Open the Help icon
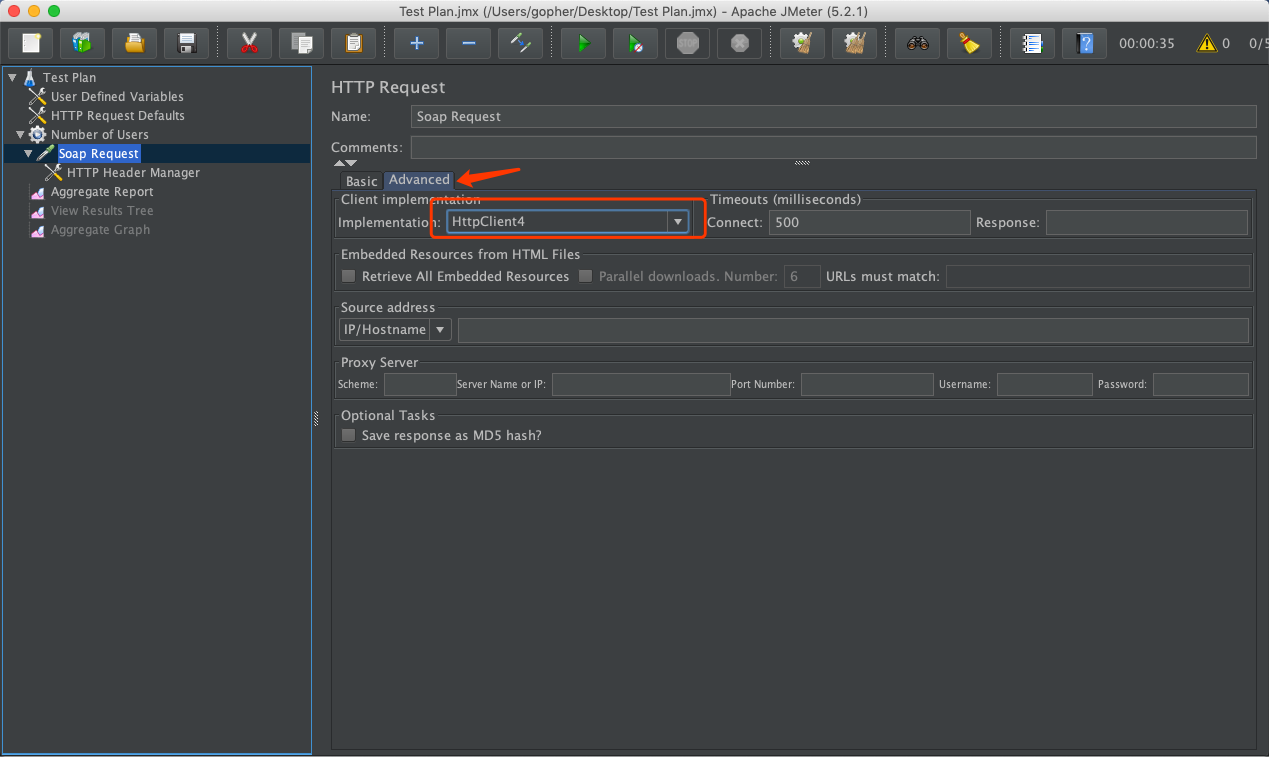The height and width of the screenshot is (757, 1269). [1084, 43]
